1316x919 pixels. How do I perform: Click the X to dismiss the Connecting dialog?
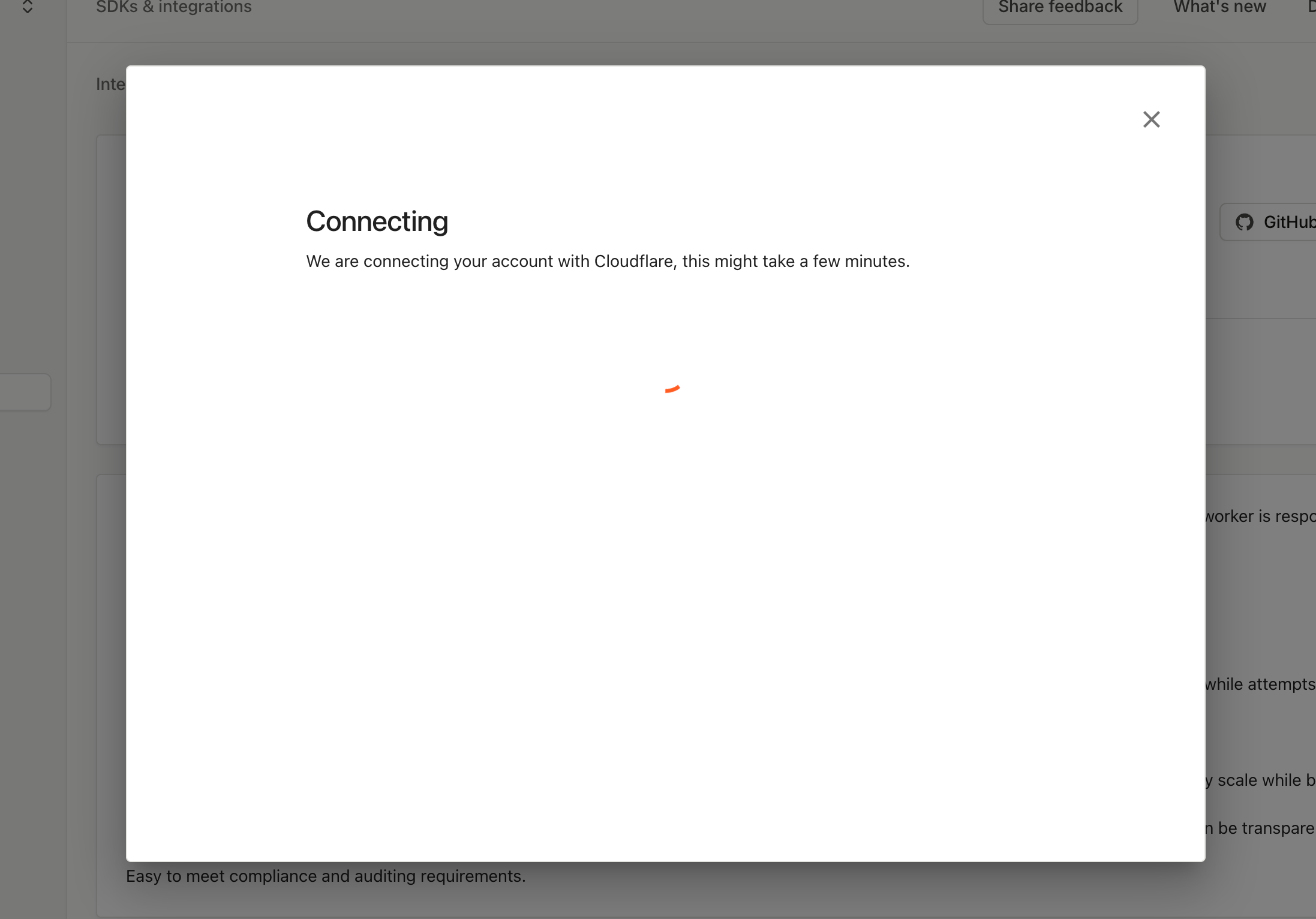coord(1150,119)
